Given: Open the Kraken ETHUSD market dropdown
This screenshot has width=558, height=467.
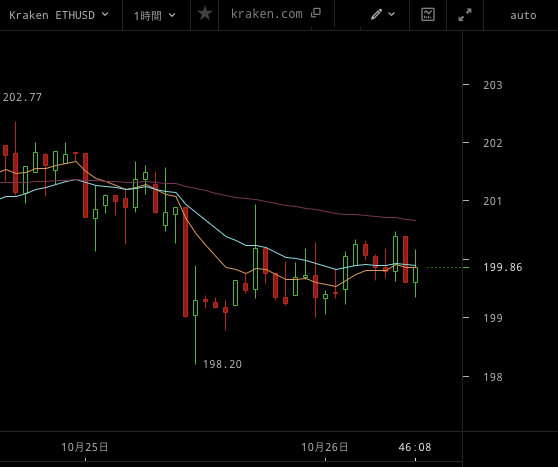Looking at the screenshot, I should [59, 15].
